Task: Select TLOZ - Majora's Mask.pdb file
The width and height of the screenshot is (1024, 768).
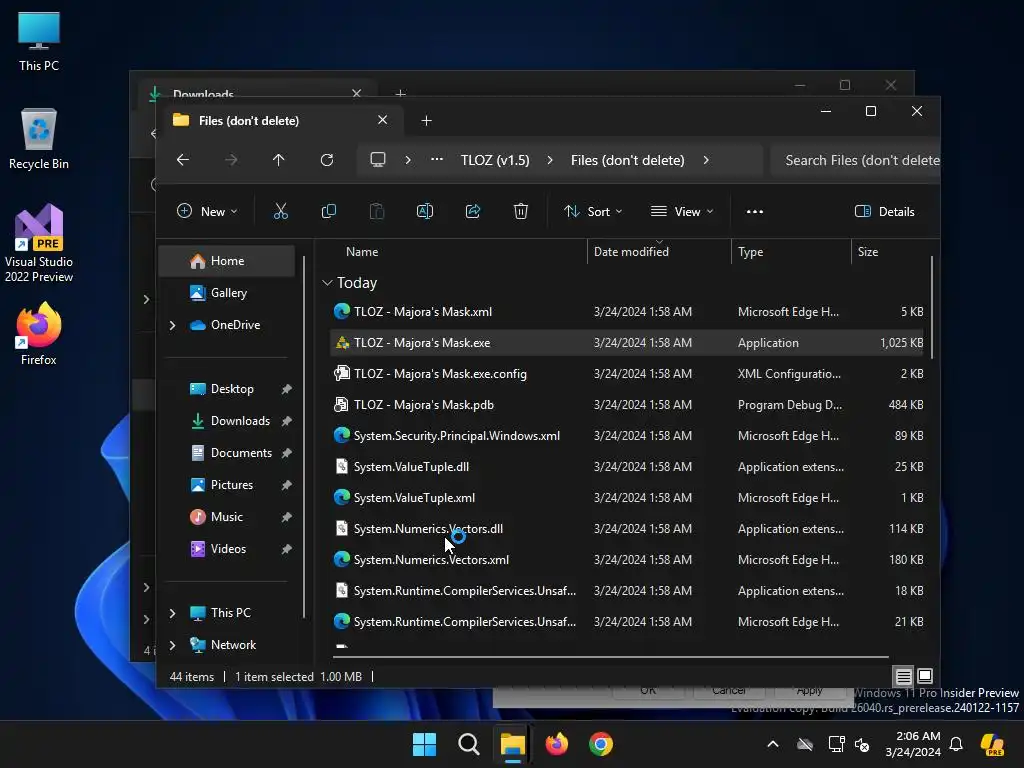Action: tap(627, 405)
